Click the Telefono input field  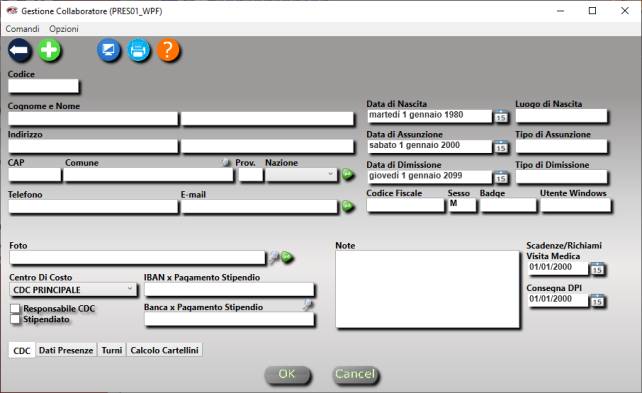point(93,206)
